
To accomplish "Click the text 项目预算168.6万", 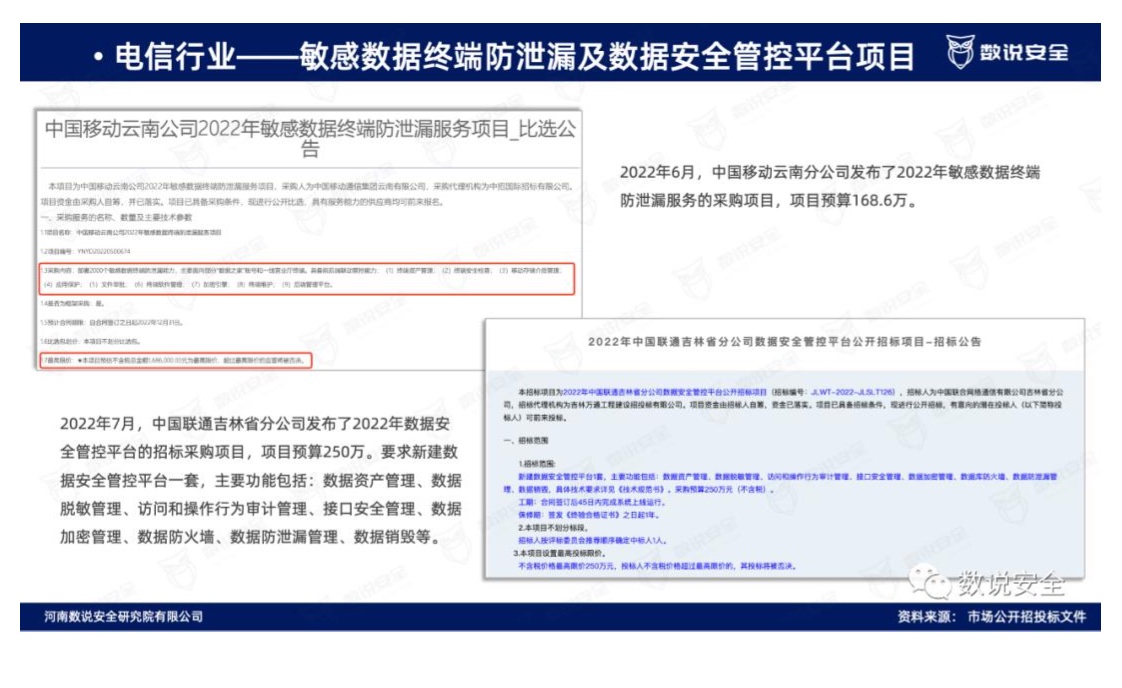I will coord(849,200).
